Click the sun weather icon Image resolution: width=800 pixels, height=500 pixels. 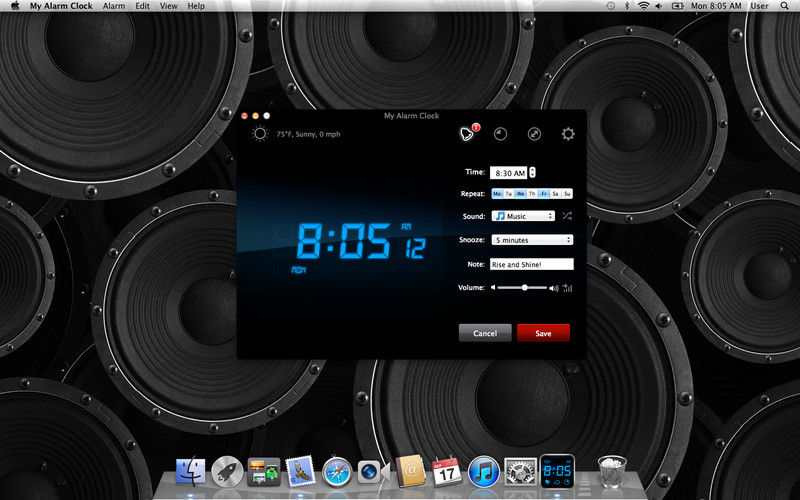pos(260,134)
